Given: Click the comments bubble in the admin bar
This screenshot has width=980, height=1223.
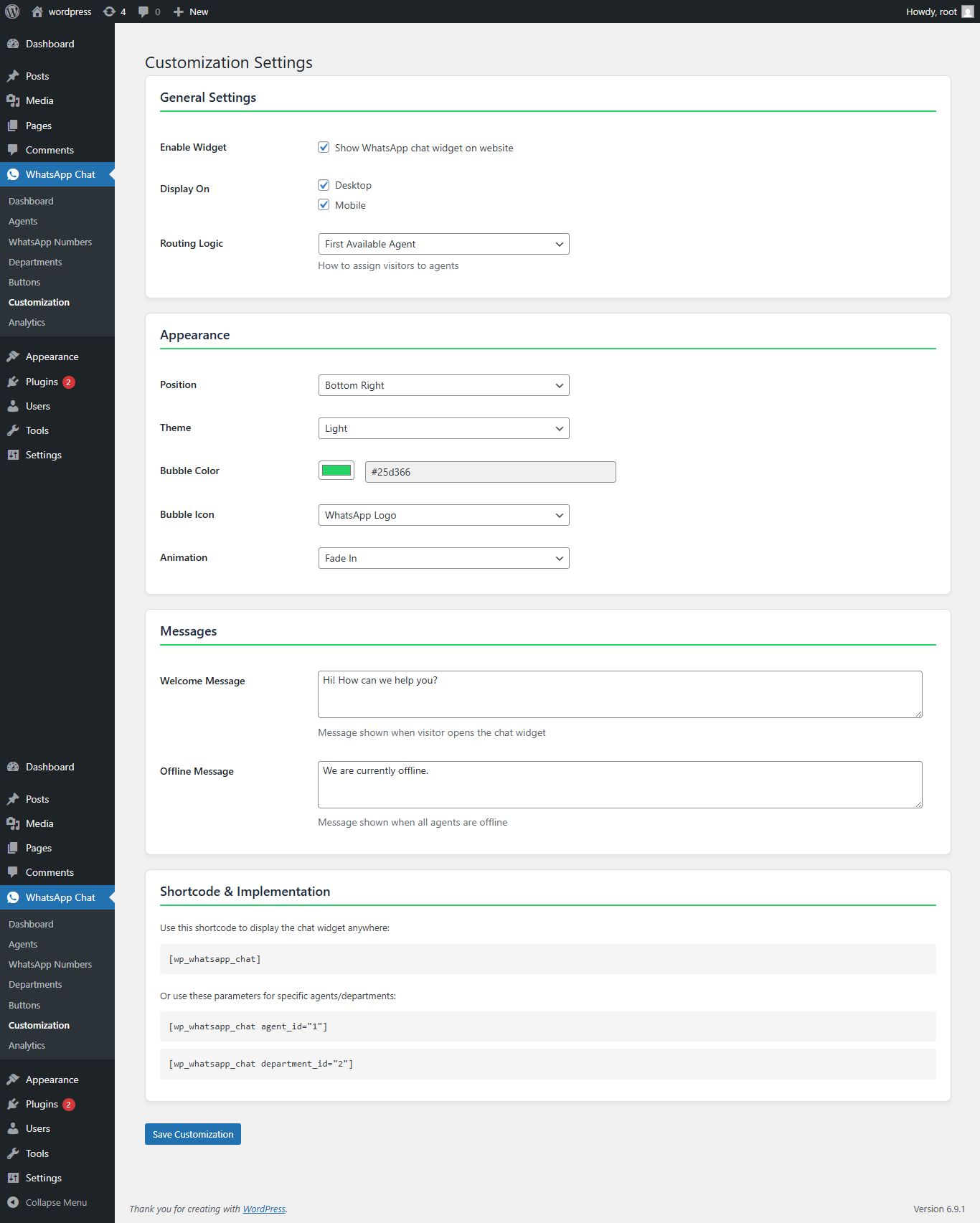Looking at the screenshot, I should [143, 11].
